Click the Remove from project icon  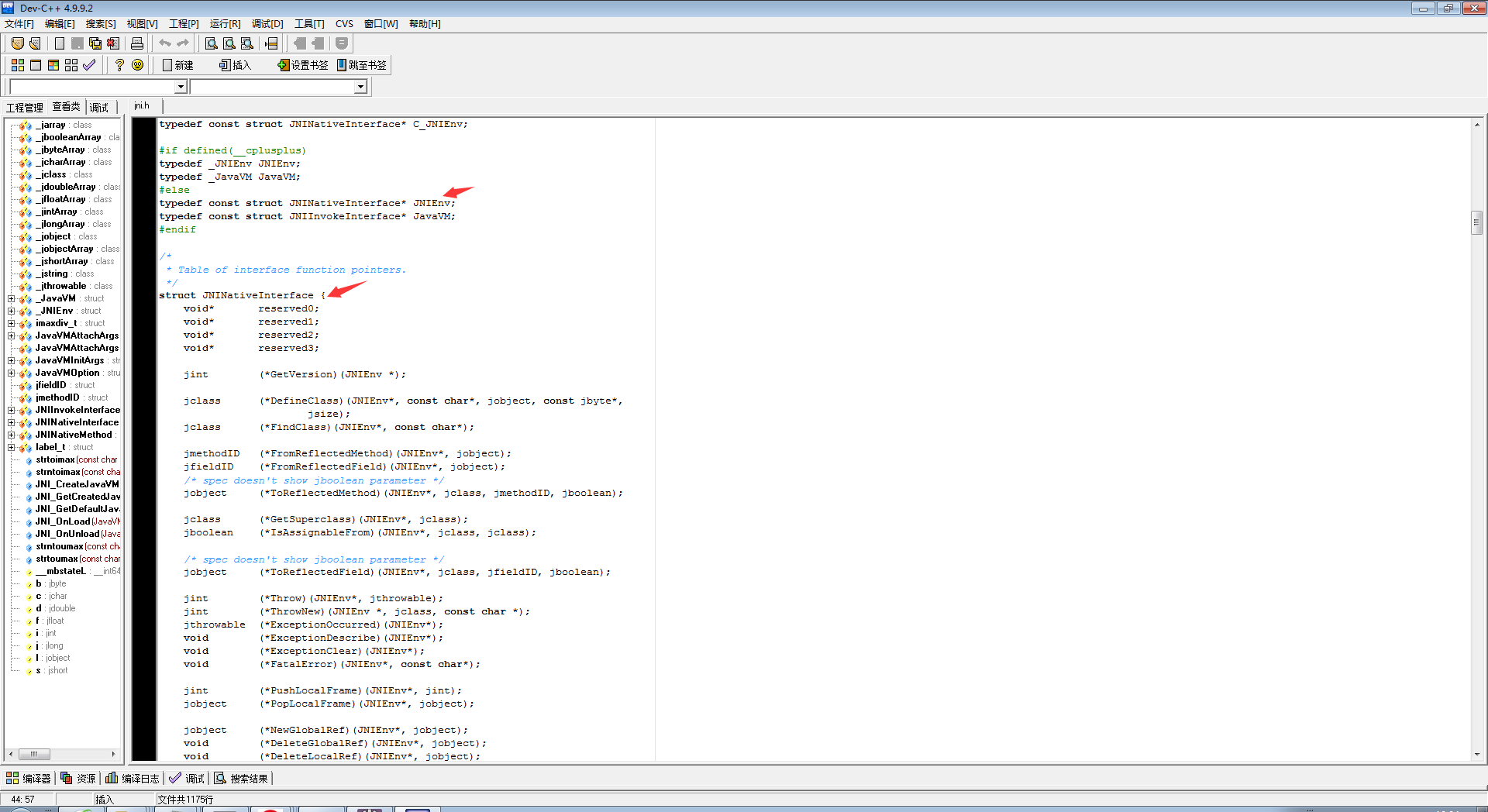pyautogui.click(x=318, y=43)
